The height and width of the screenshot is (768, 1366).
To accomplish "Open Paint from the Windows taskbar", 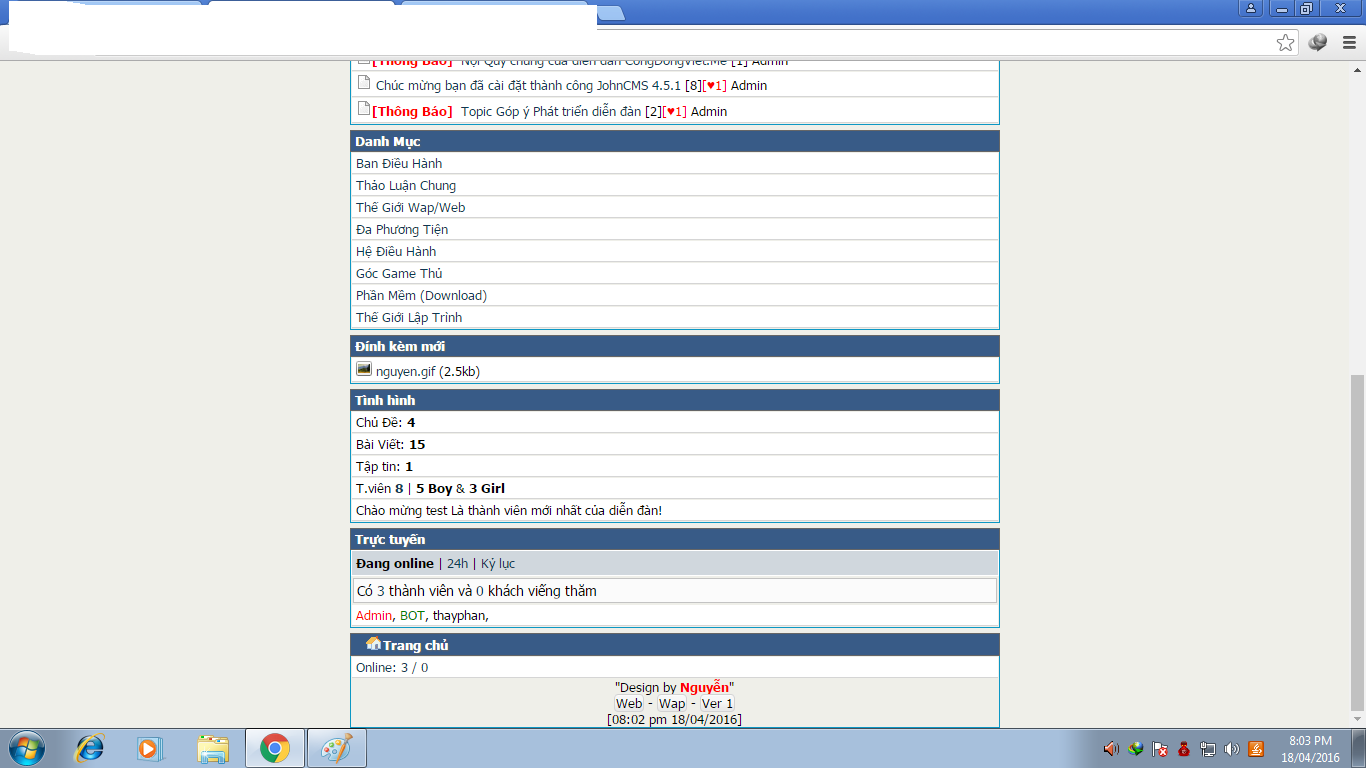I will (x=336, y=748).
